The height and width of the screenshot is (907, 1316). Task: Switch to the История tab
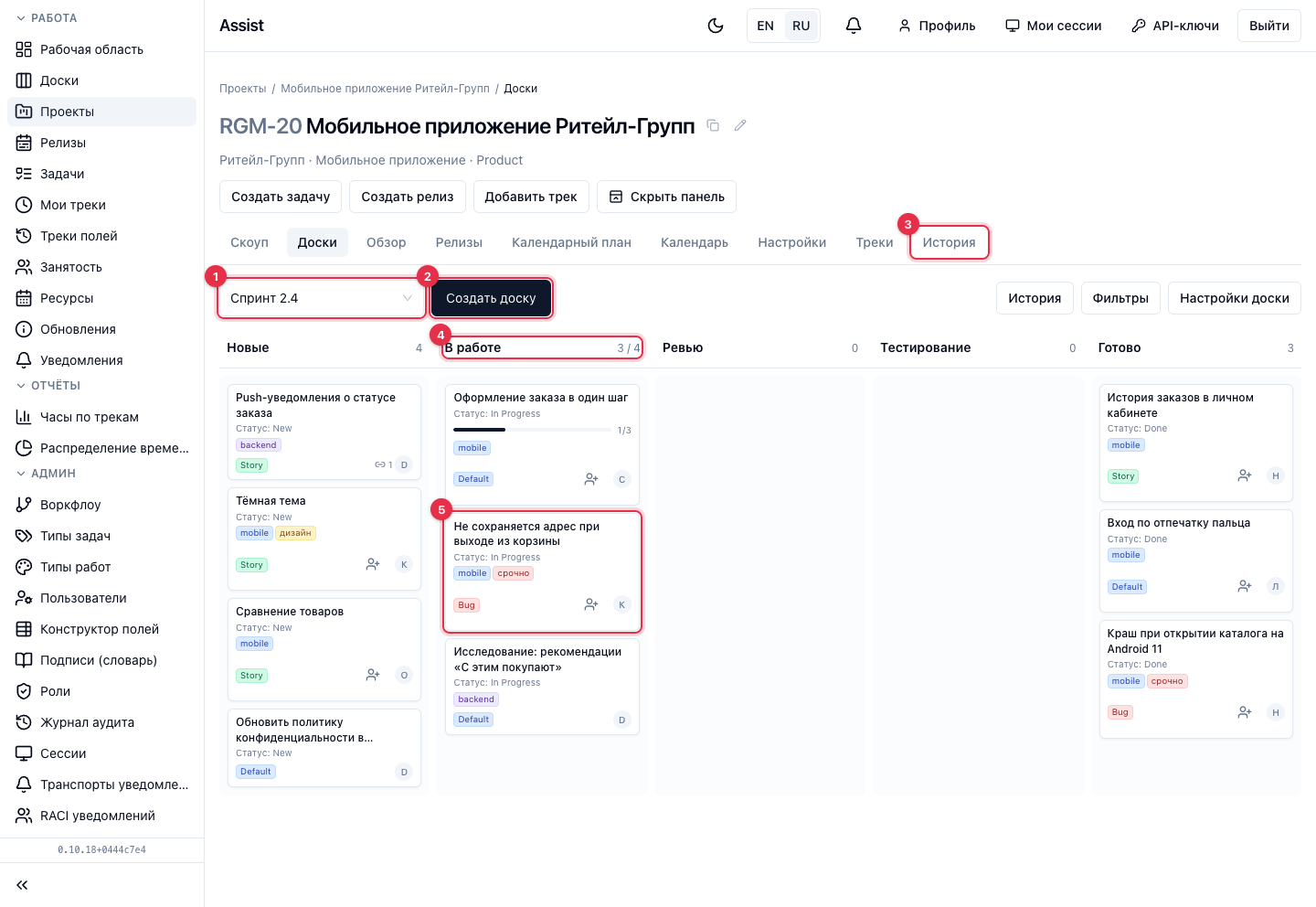[x=949, y=242]
